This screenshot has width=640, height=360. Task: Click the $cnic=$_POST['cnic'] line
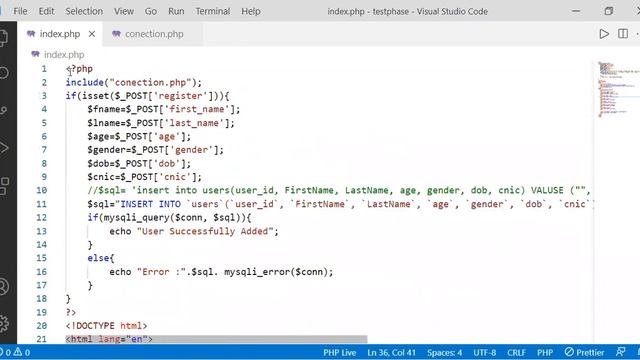point(144,177)
